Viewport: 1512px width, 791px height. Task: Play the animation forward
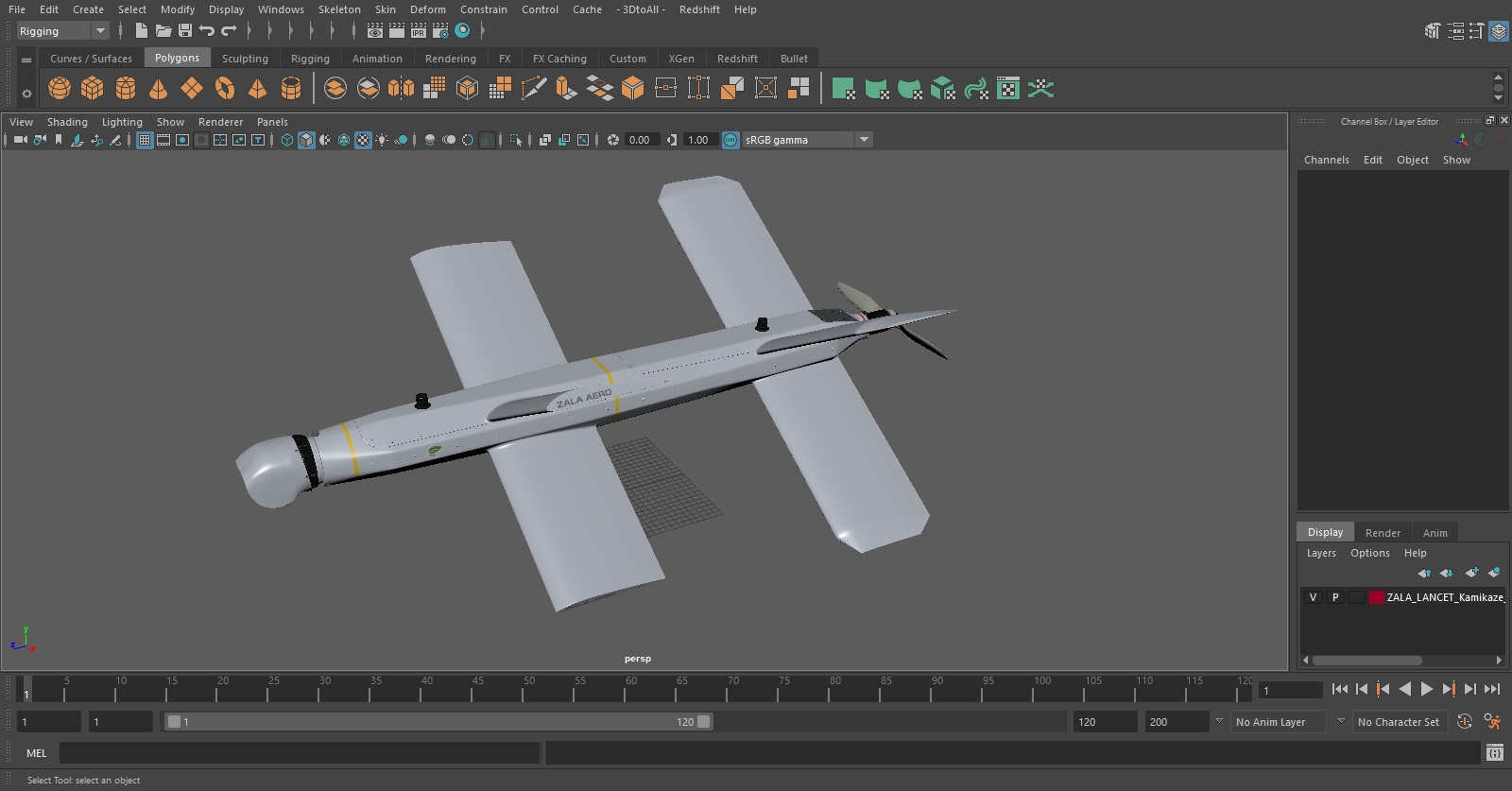click(1427, 690)
